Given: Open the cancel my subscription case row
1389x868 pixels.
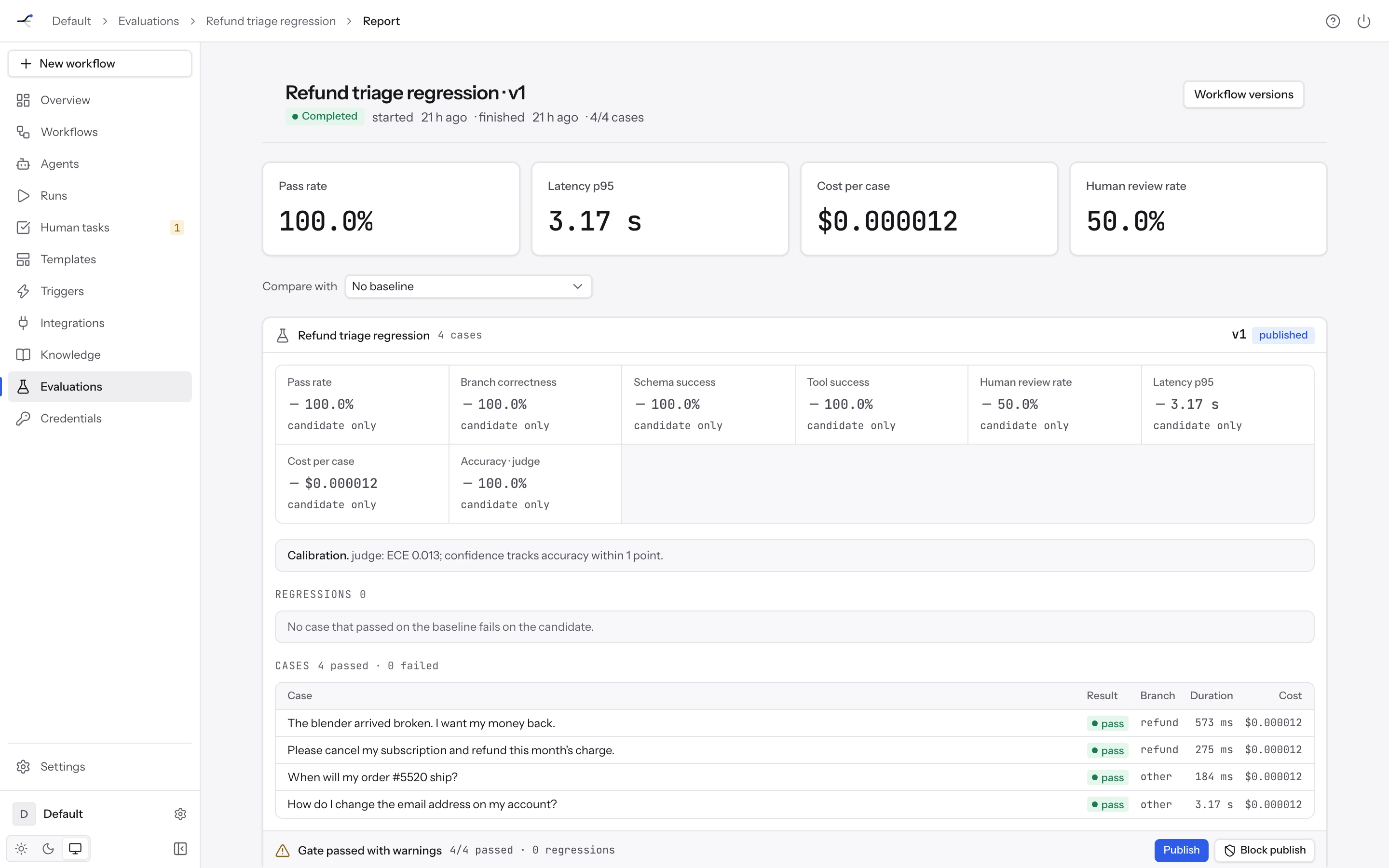Looking at the screenshot, I should click(x=794, y=750).
